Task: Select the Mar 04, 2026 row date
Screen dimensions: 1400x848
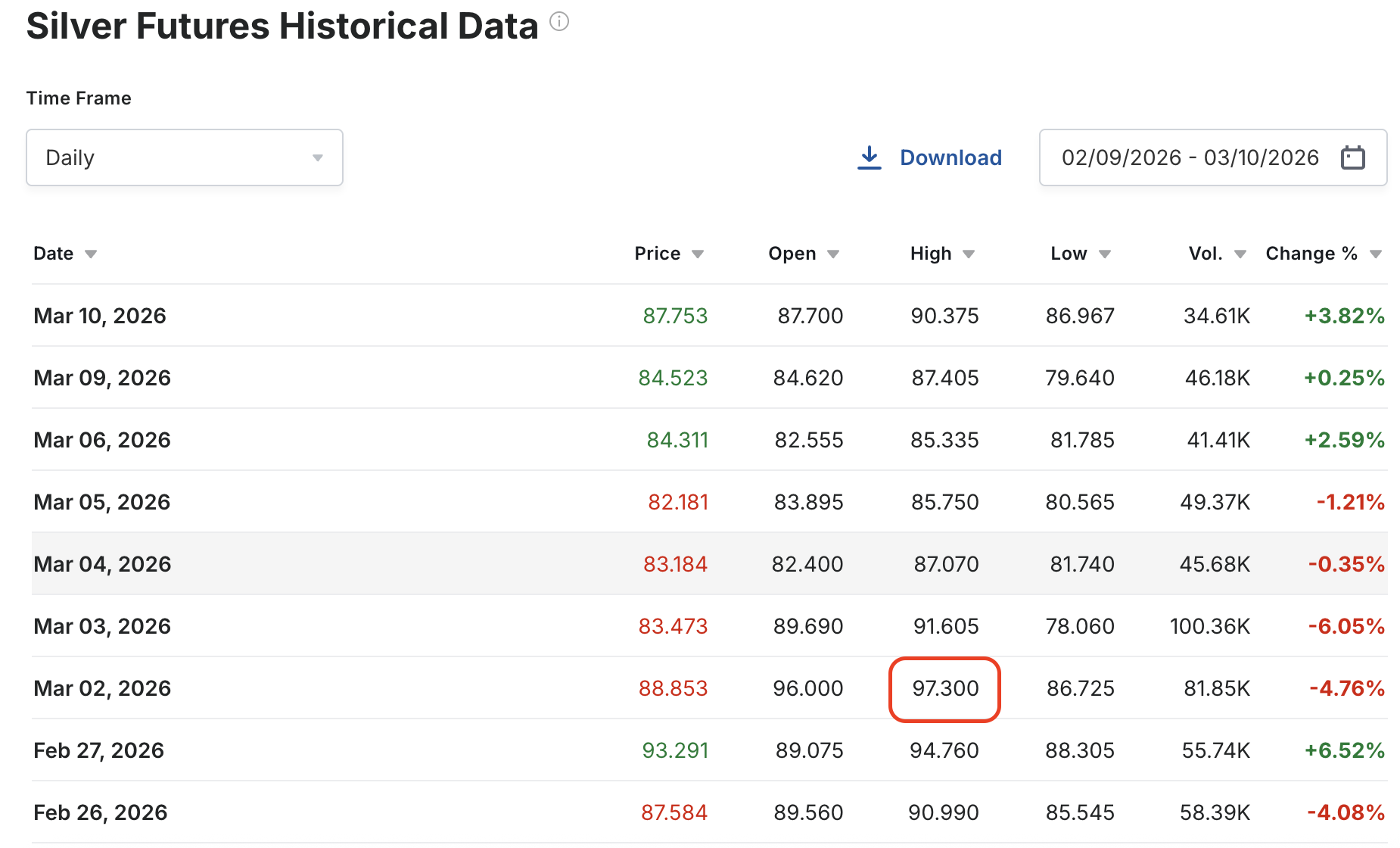Action: coord(102,564)
